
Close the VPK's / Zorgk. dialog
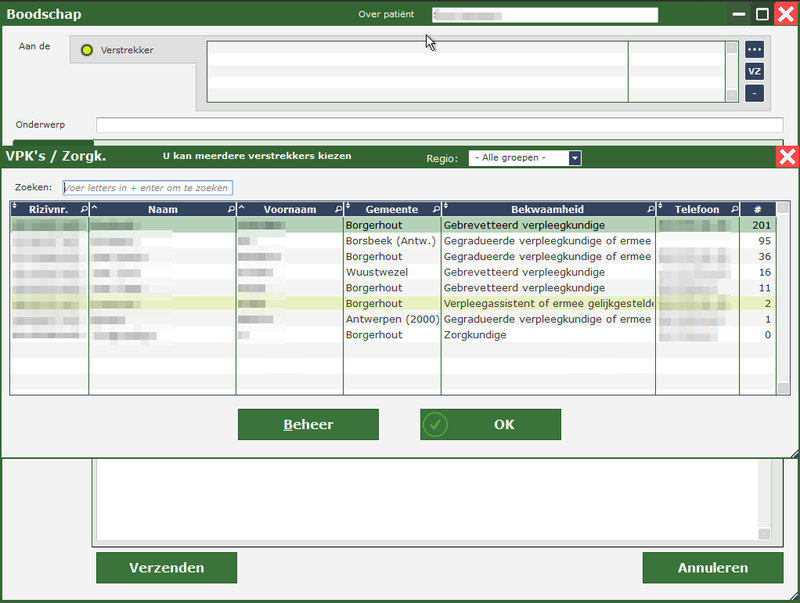787,157
